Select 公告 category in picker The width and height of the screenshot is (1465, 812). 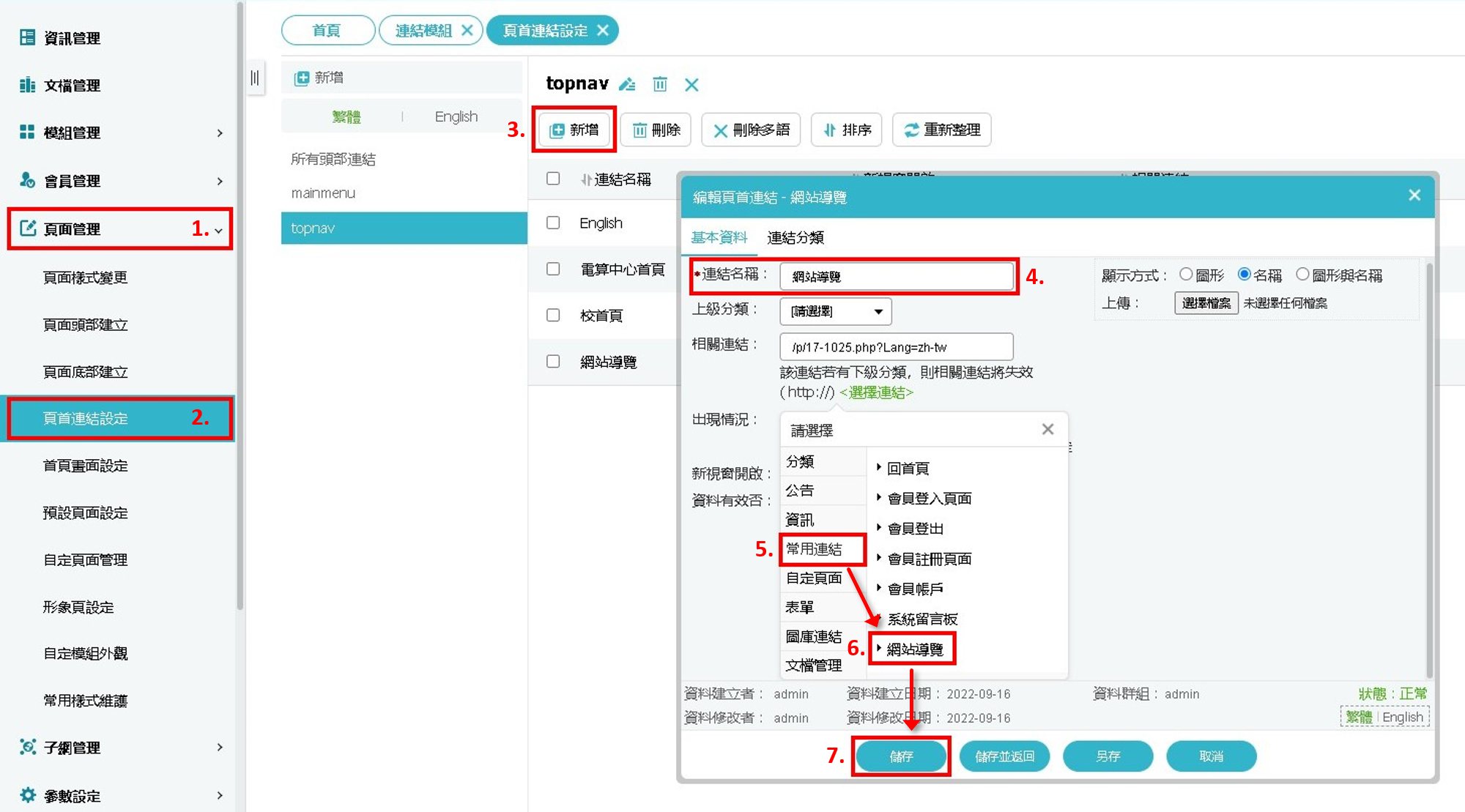pos(823,490)
